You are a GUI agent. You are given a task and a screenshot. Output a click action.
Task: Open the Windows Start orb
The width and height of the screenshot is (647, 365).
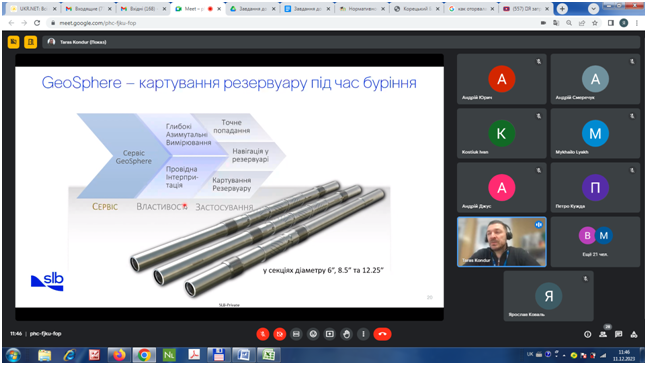(13, 355)
